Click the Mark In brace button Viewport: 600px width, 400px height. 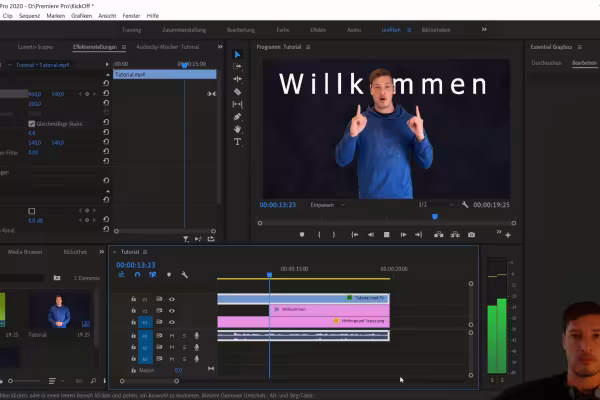(319, 235)
